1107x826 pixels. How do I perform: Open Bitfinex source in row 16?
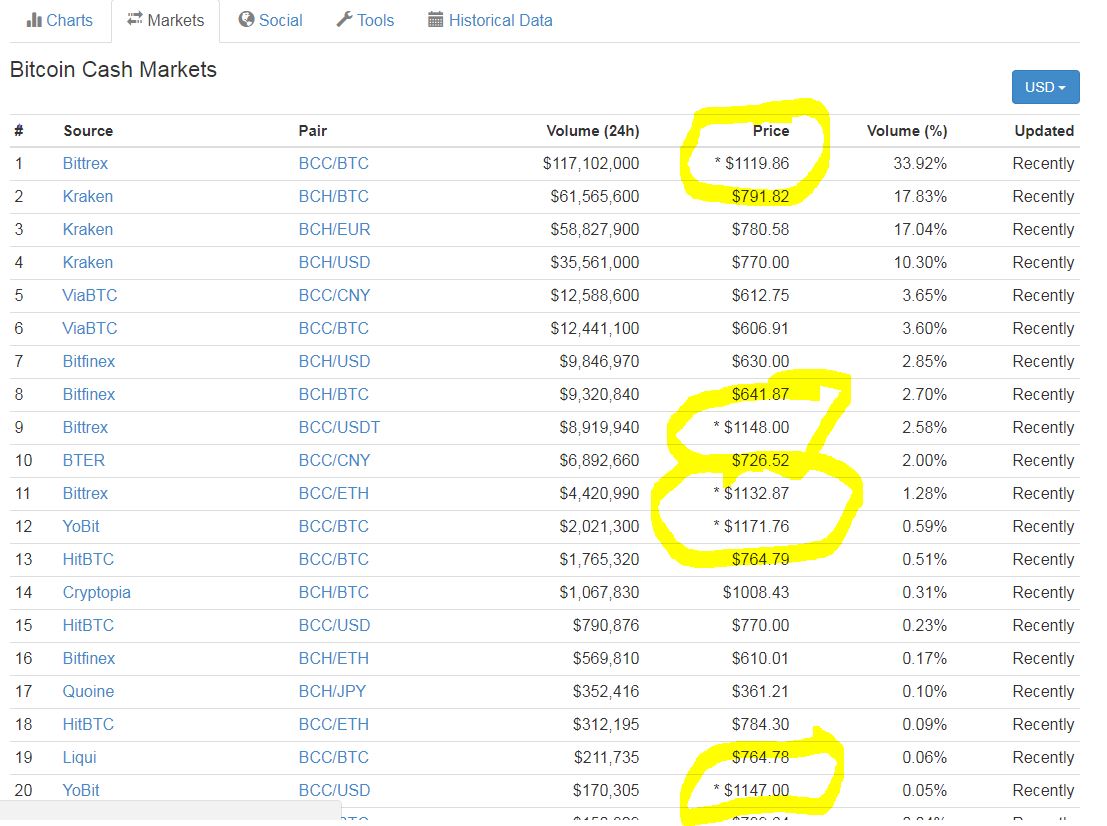pyautogui.click(x=88, y=659)
